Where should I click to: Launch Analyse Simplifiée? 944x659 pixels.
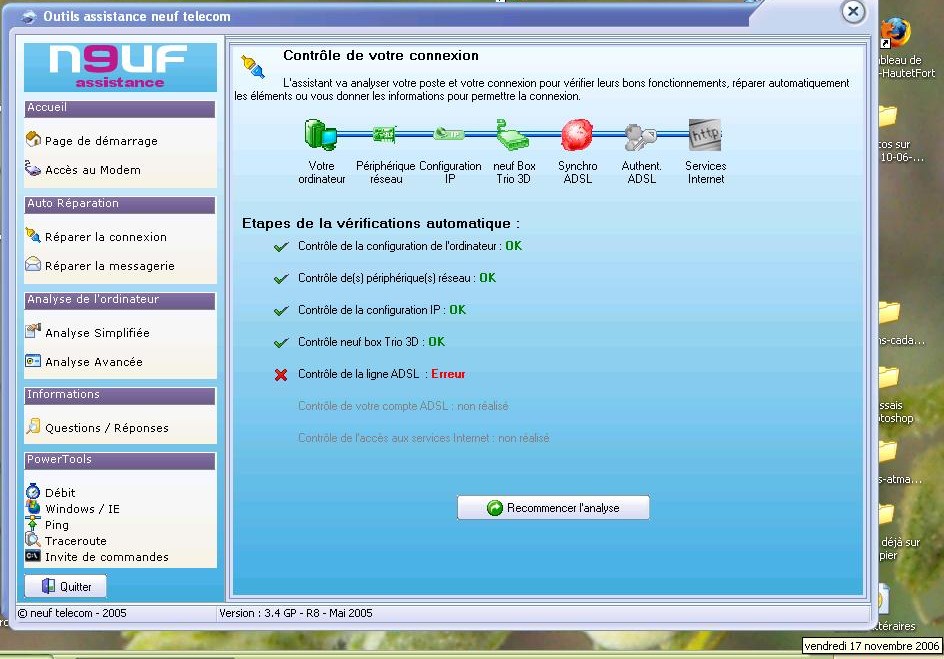tap(98, 332)
